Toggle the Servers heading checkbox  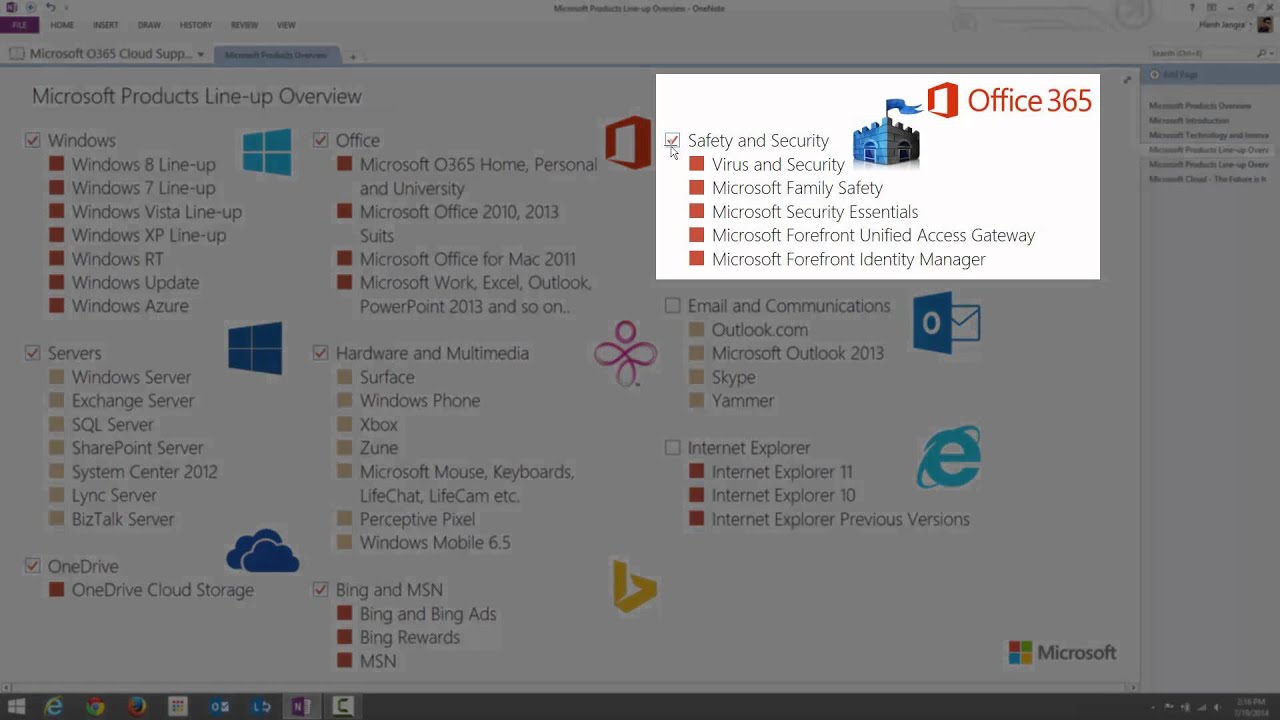click(32, 353)
